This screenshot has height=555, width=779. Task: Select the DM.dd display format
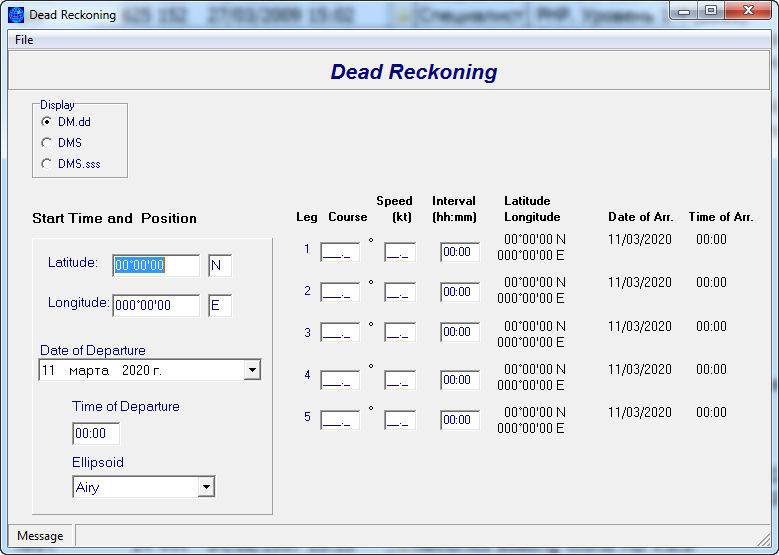[47, 122]
